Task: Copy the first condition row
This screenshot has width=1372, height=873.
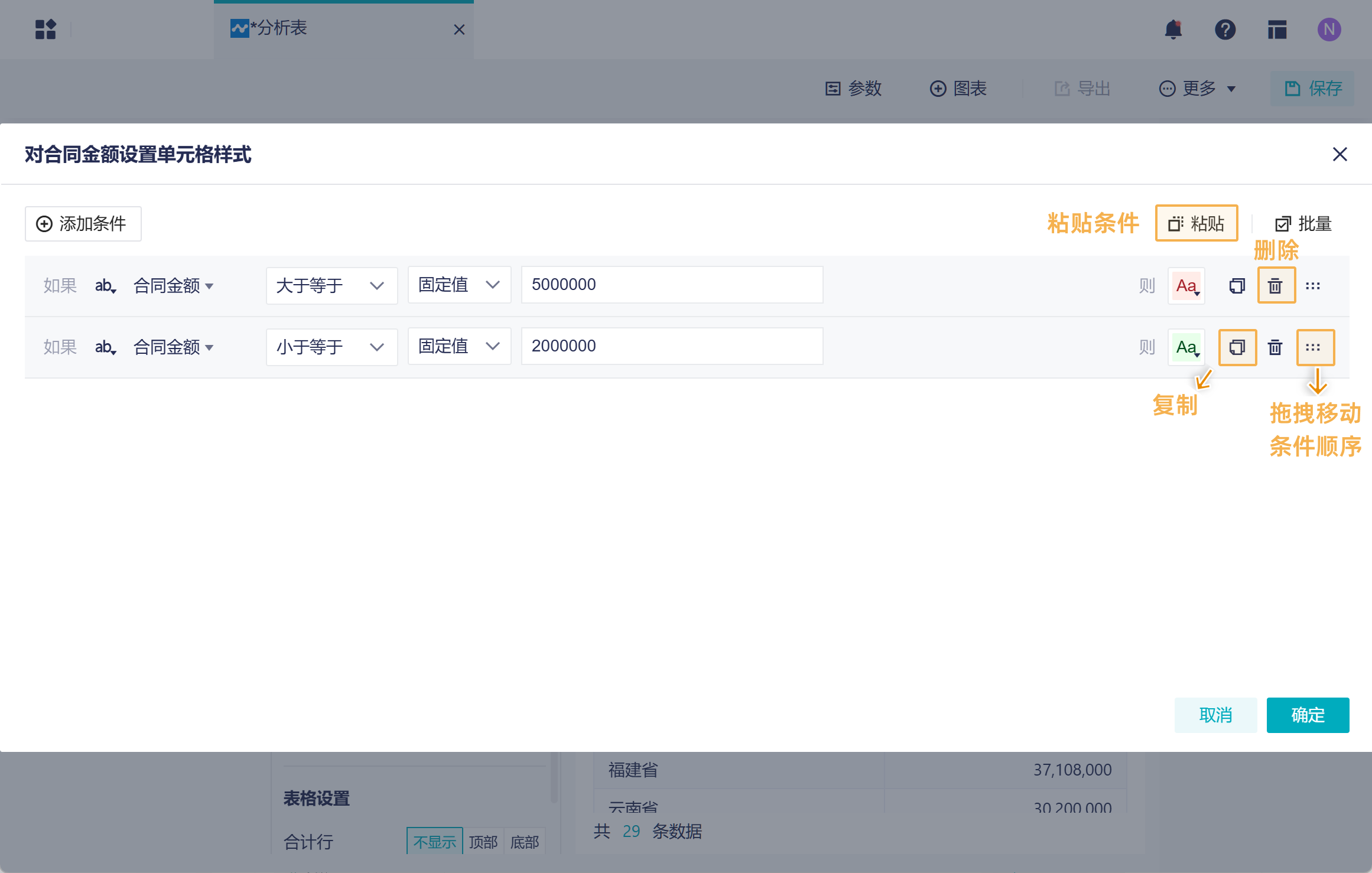Action: (x=1237, y=286)
